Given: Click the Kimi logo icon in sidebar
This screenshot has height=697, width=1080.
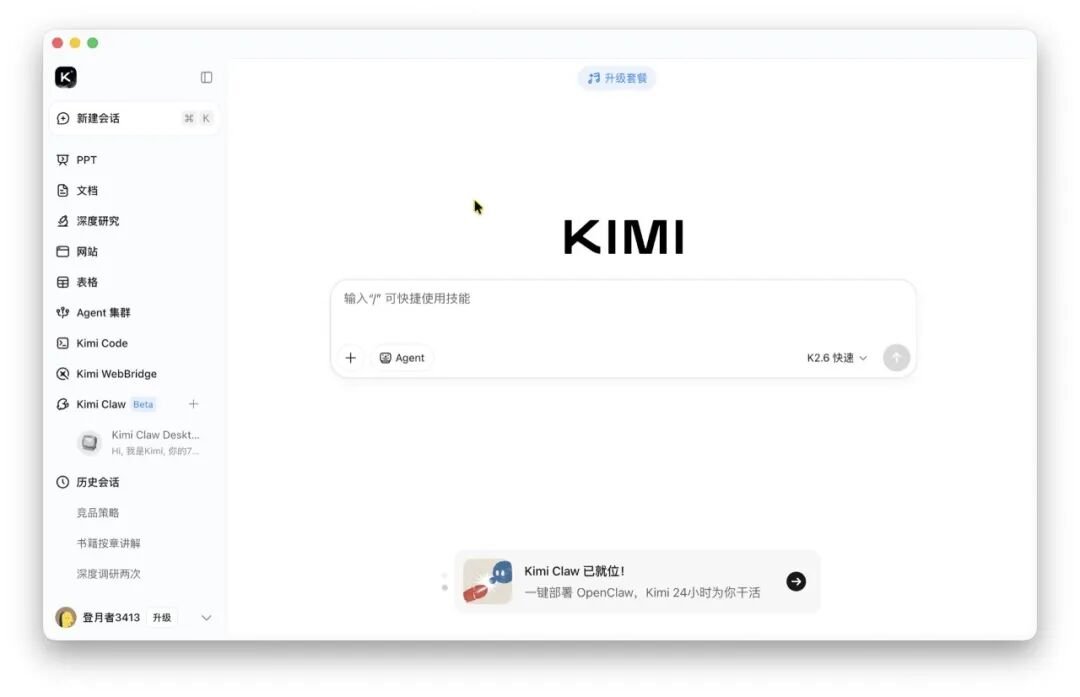Looking at the screenshot, I should (x=66, y=77).
